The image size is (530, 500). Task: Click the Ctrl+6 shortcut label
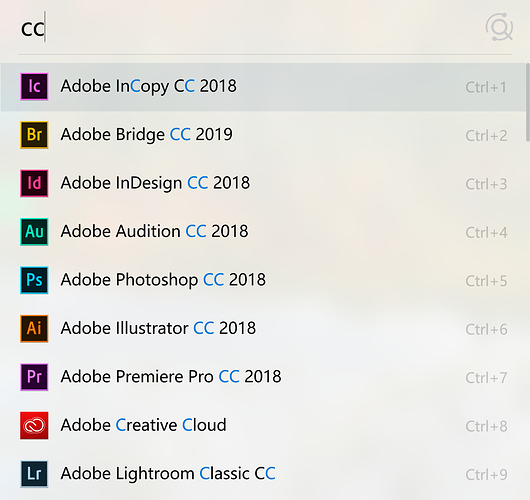(486, 329)
